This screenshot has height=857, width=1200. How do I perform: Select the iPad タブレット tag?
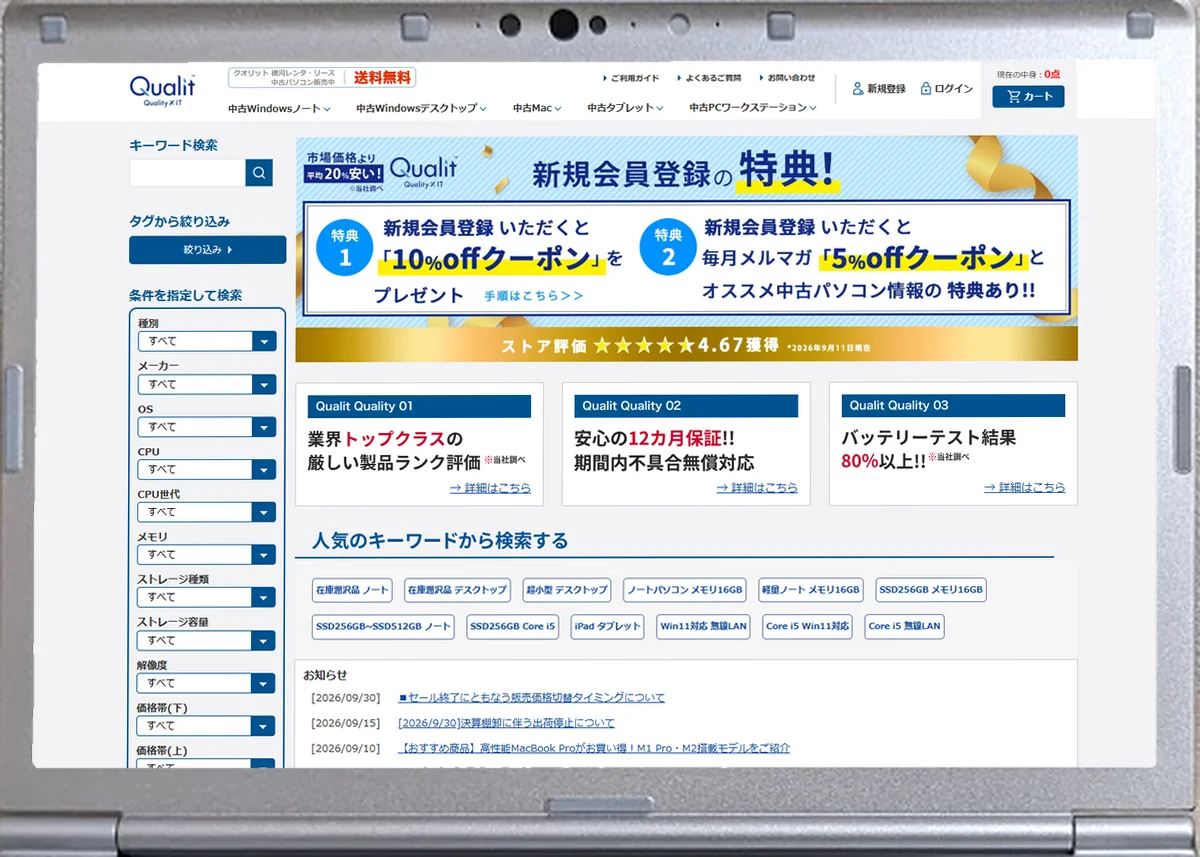coord(607,627)
